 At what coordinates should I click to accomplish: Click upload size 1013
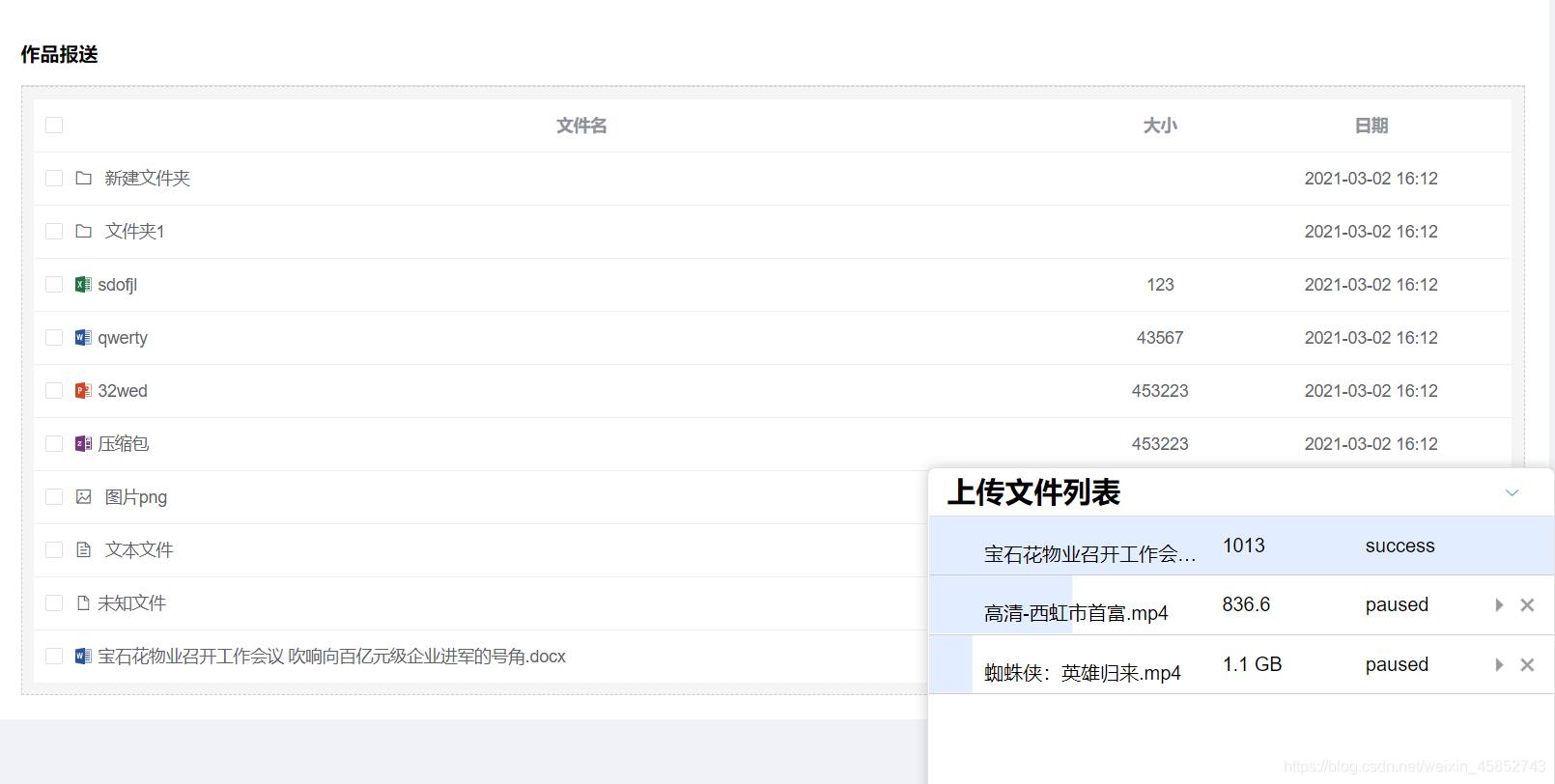coord(1244,546)
